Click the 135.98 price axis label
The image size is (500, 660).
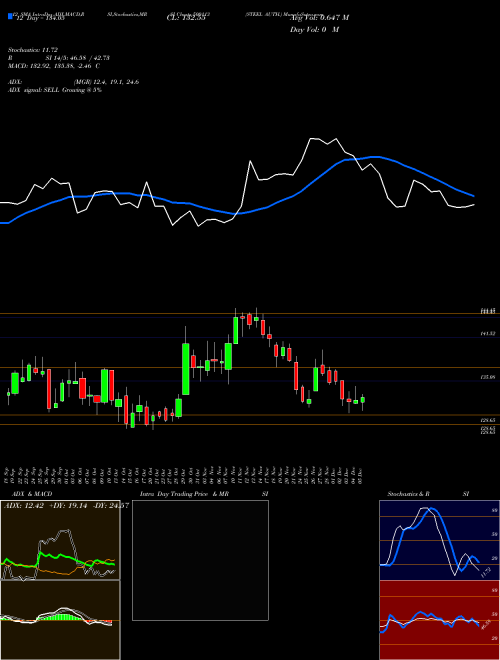click(x=488, y=378)
